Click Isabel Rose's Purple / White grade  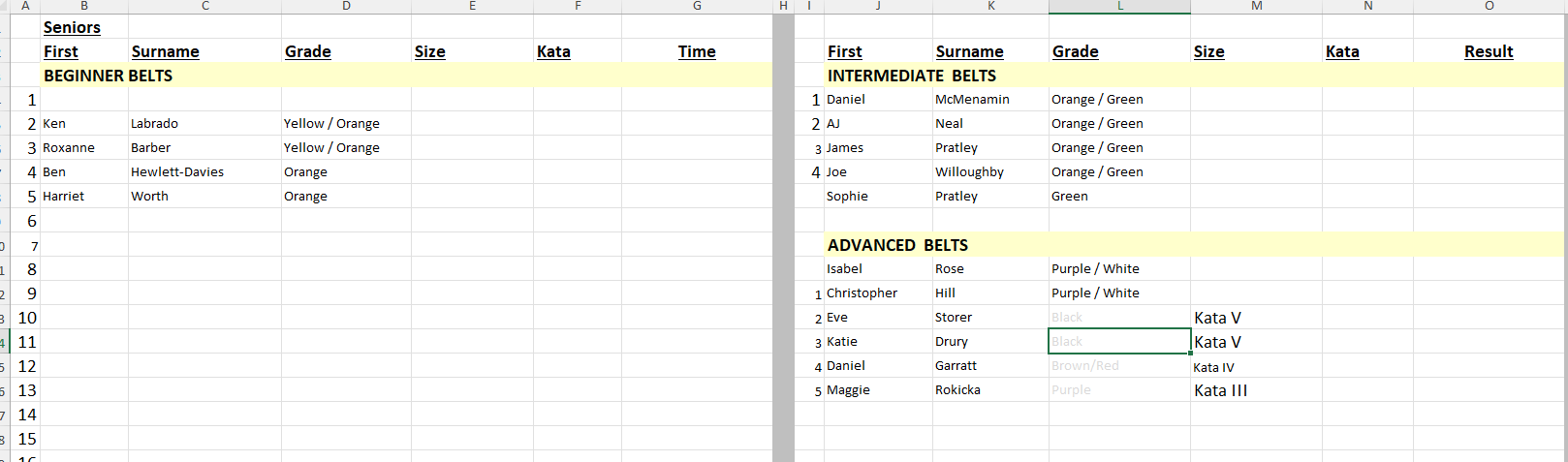pos(1119,269)
